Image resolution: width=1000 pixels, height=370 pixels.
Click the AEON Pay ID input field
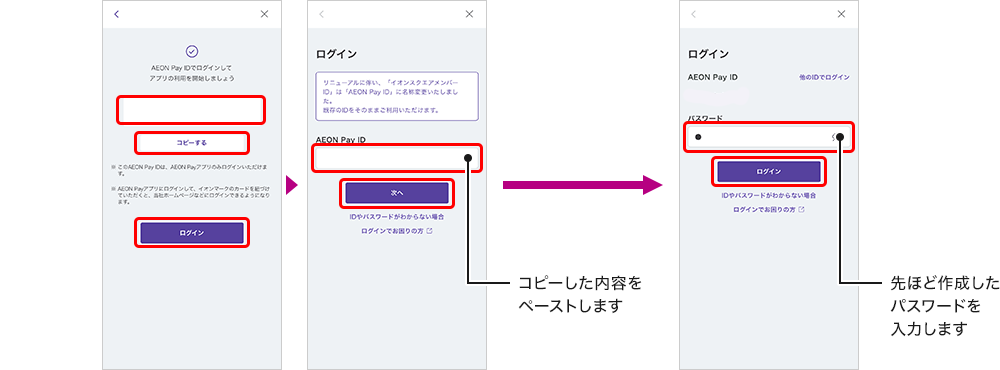click(397, 158)
